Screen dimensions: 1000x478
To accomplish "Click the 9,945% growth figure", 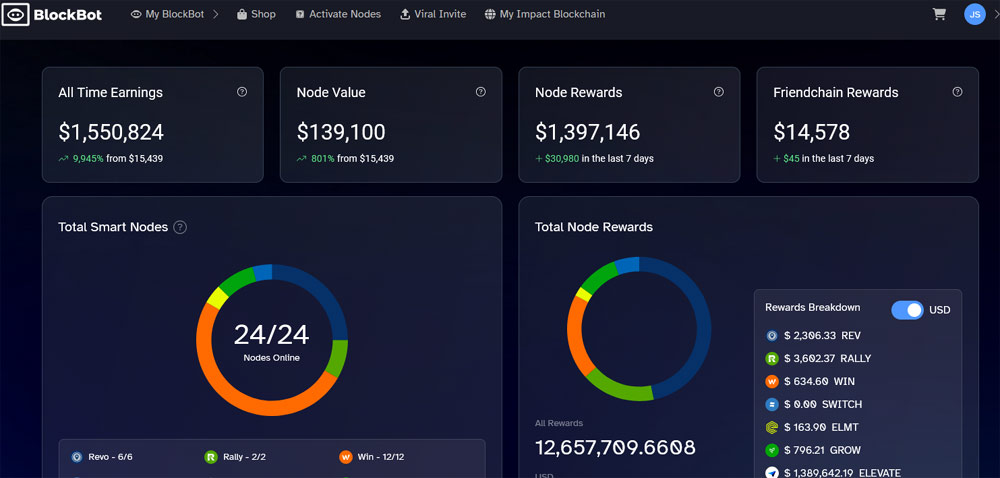I will point(88,159).
